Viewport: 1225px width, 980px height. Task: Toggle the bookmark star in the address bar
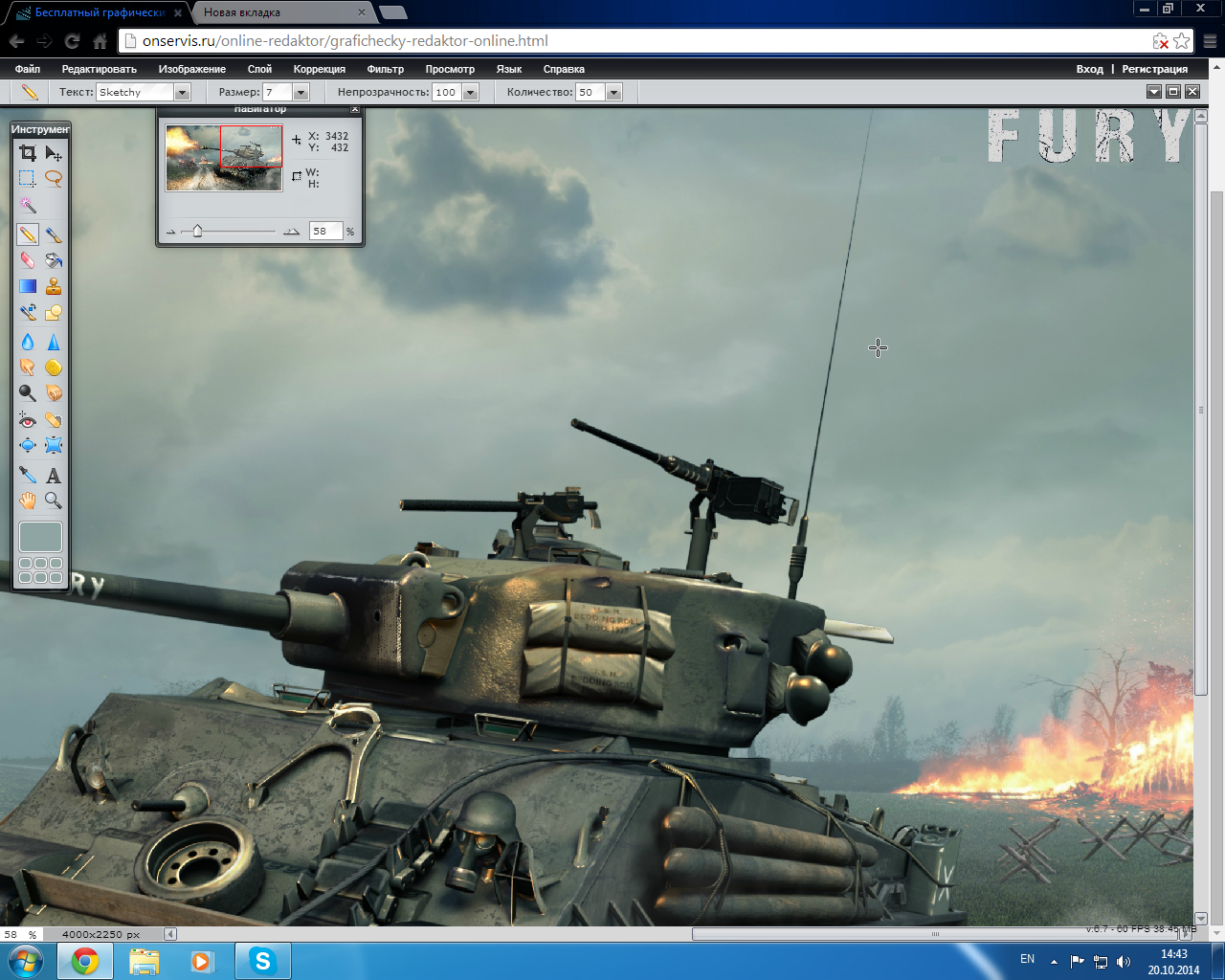(1182, 41)
